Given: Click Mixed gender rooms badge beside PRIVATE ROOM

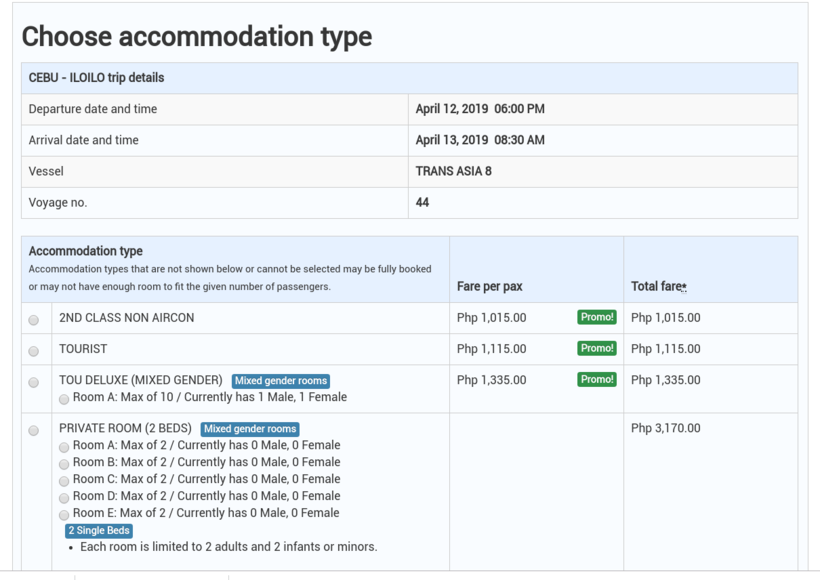Looking at the screenshot, I should pos(249,429).
